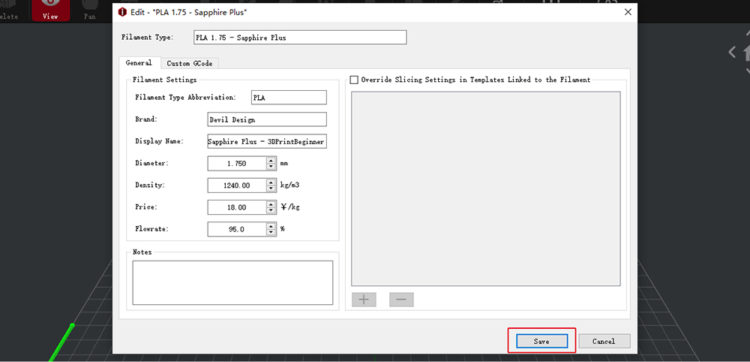Decrease Flowrate with down arrow
The image size is (750, 362).
(272, 232)
